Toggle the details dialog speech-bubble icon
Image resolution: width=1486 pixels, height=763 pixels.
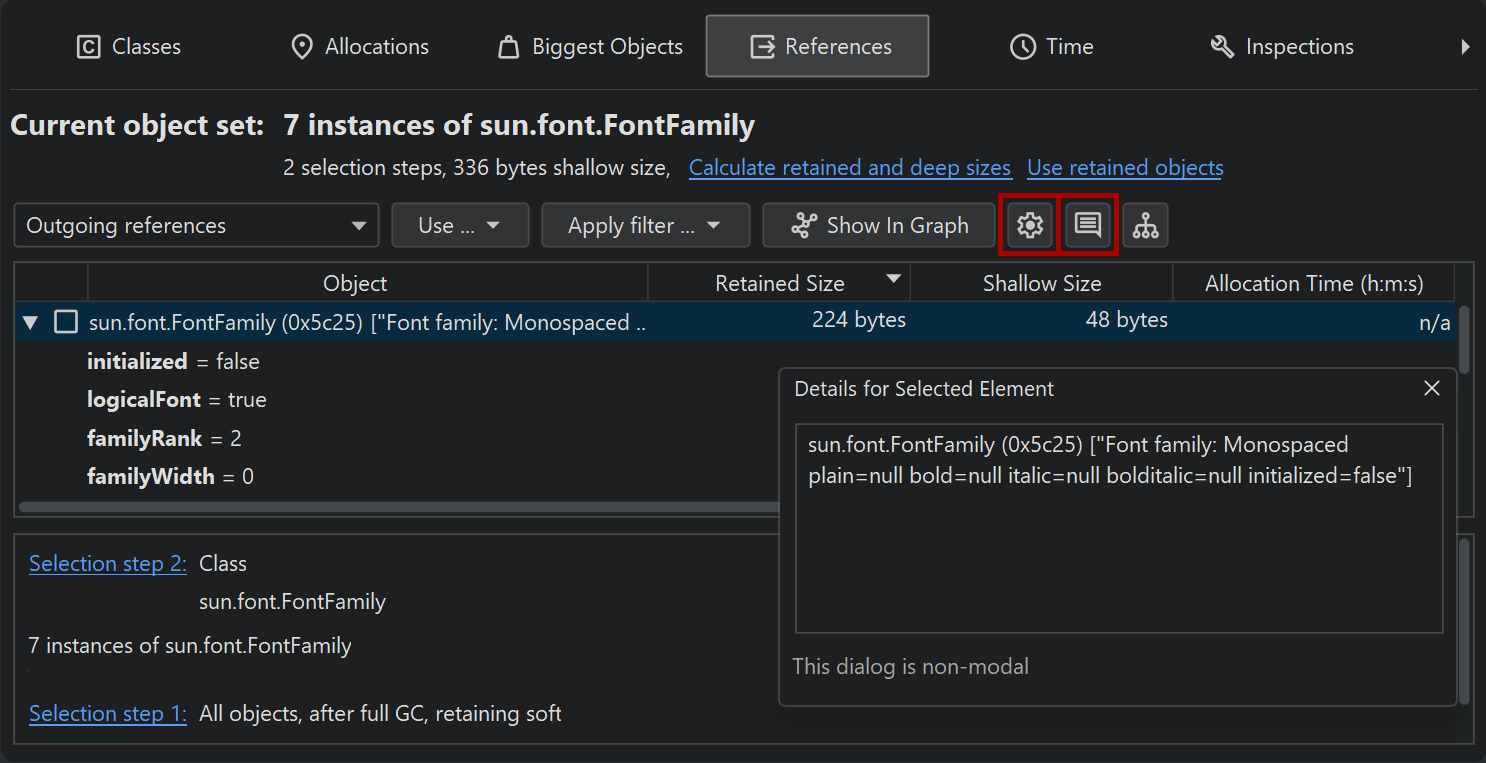tap(1087, 225)
